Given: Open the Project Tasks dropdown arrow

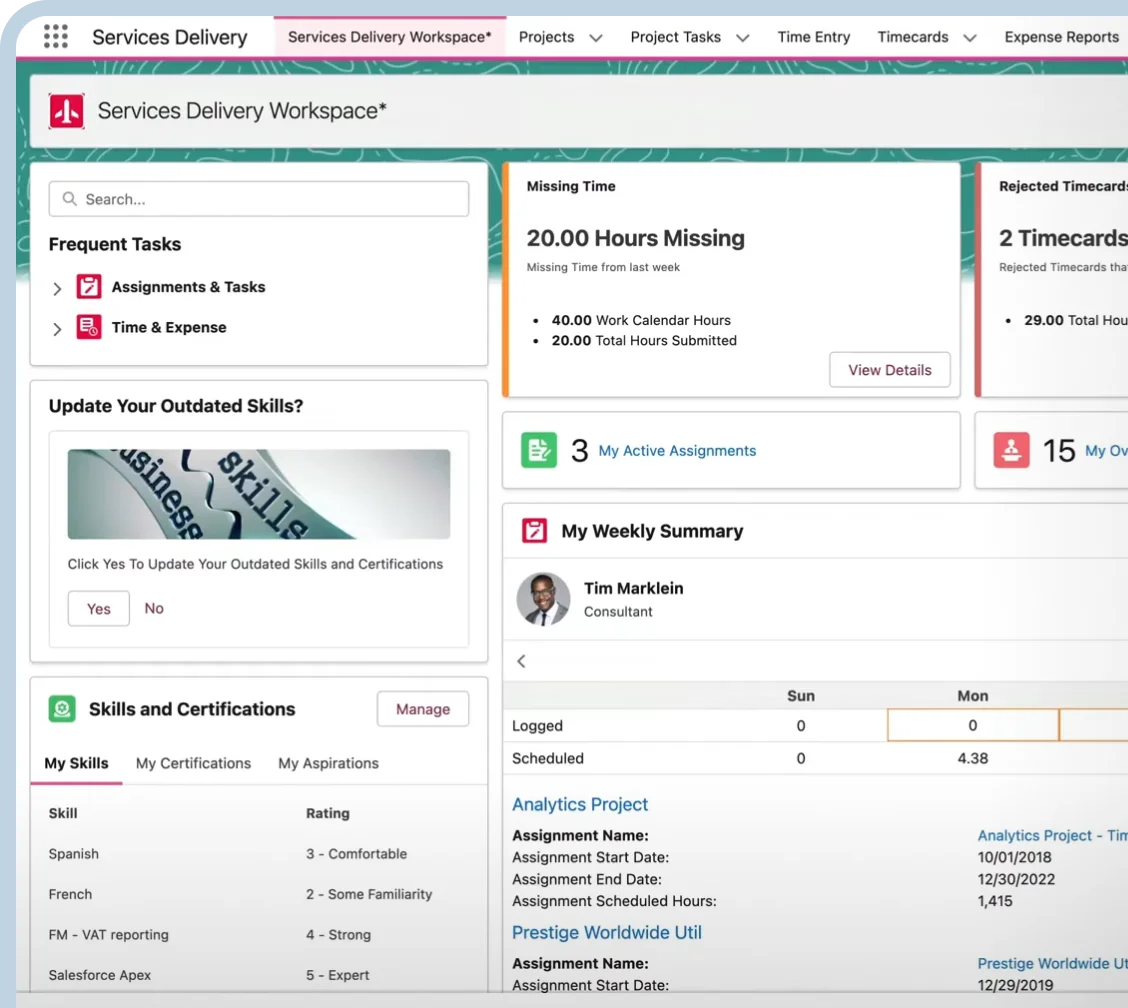Looking at the screenshot, I should pos(742,38).
